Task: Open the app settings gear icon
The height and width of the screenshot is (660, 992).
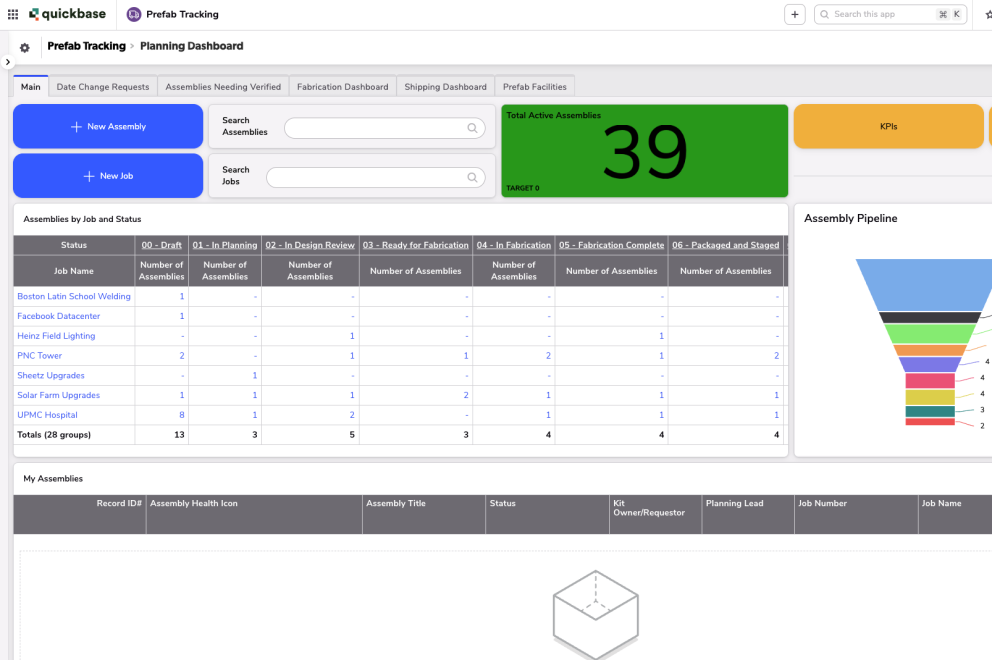Action: (24, 46)
